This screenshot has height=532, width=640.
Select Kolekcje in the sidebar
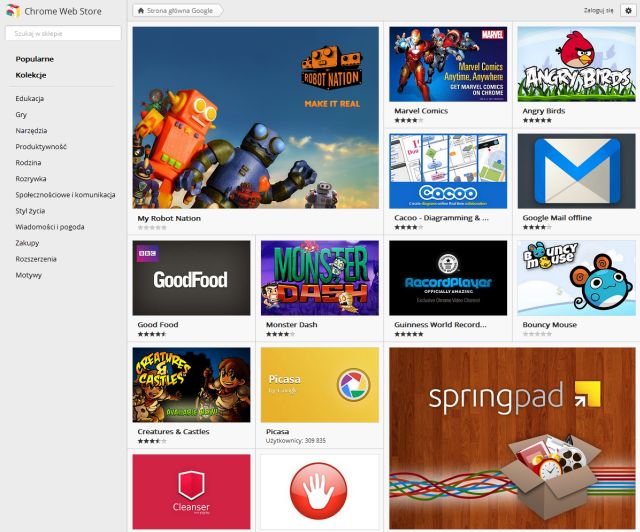(31, 75)
